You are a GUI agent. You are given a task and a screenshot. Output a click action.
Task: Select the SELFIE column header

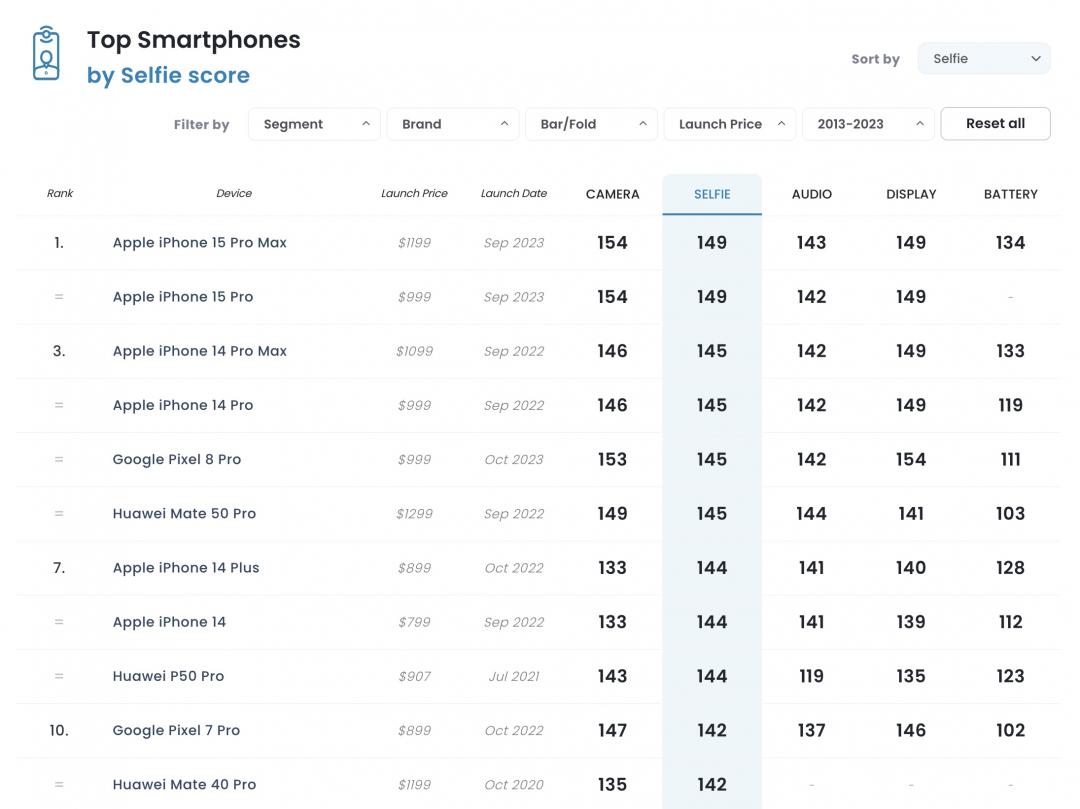(x=712, y=194)
